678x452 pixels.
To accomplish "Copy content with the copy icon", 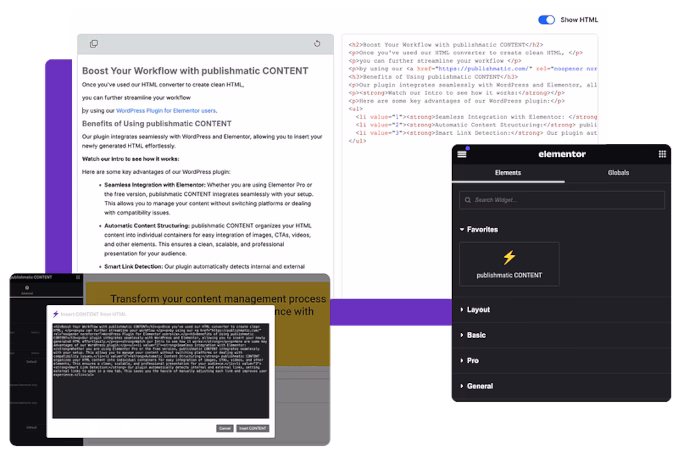I will pyautogui.click(x=94, y=44).
